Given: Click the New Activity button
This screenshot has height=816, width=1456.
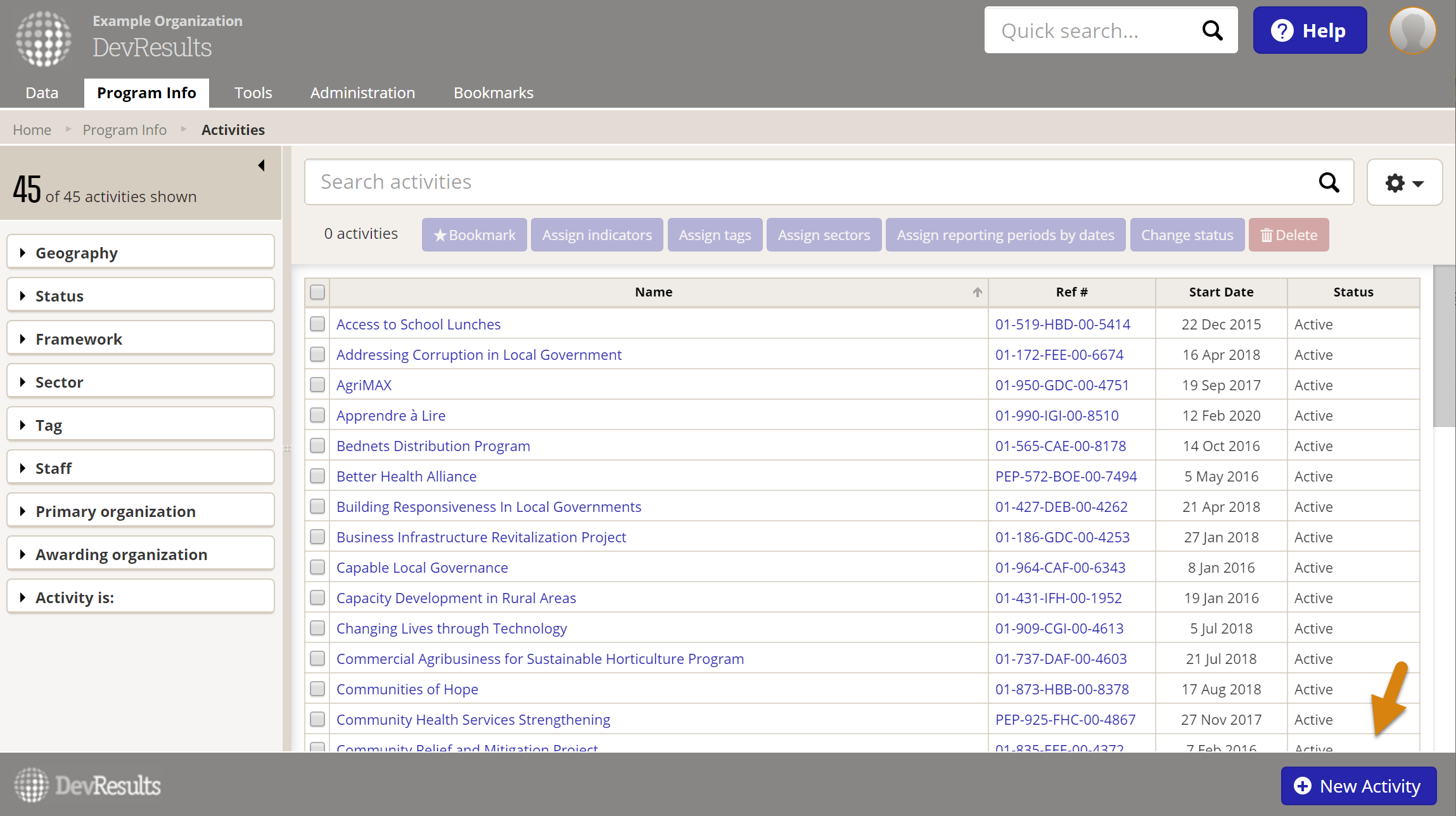Looking at the screenshot, I should pyautogui.click(x=1358, y=786).
